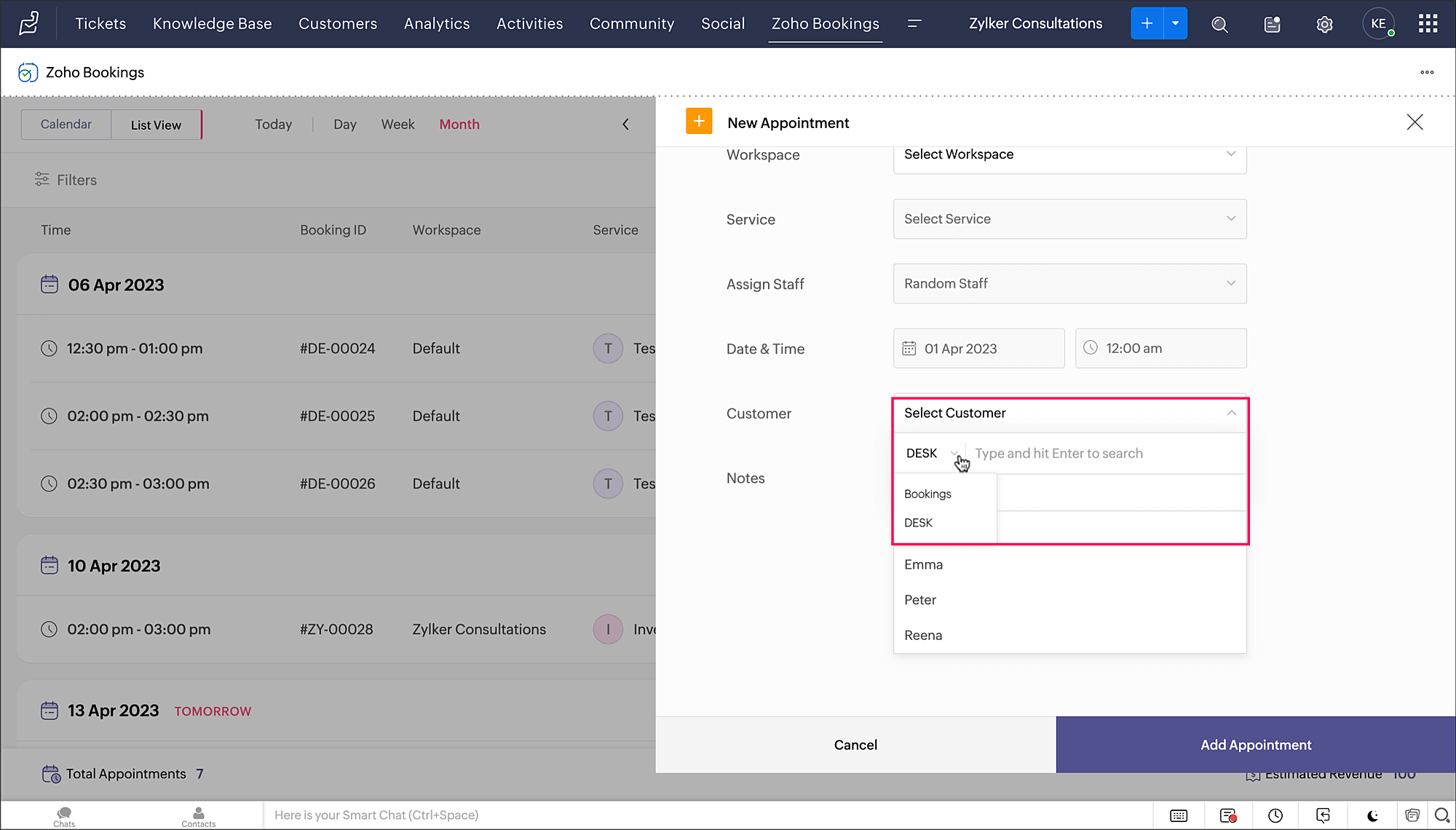Select customer Peter from the list

point(920,600)
